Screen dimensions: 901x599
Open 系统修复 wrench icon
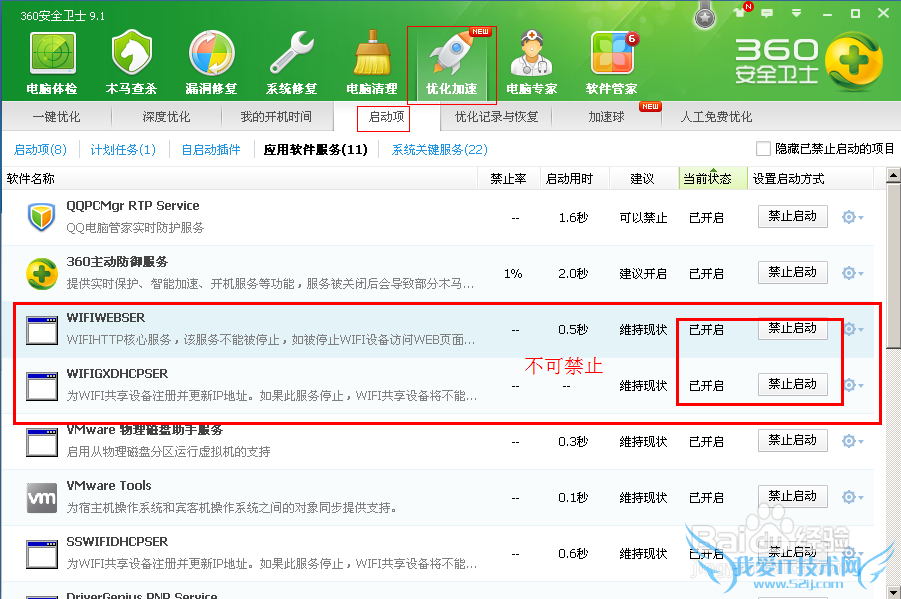(x=291, y=62)
